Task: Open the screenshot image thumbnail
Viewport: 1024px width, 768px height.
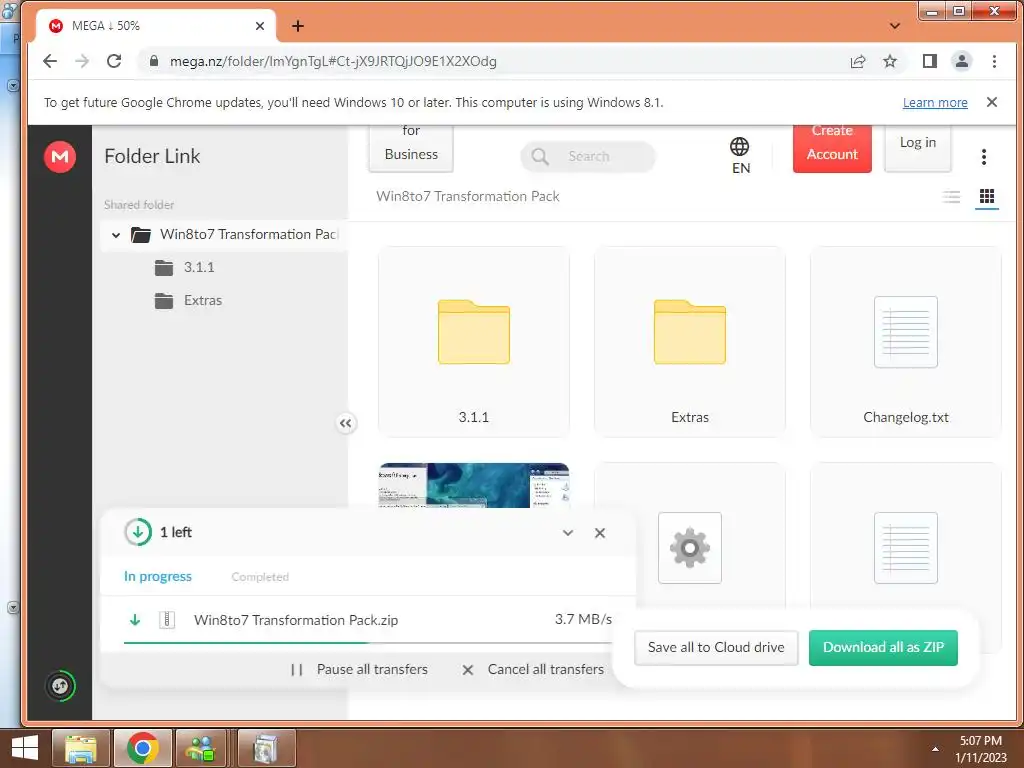Action: tap(473, 485)
